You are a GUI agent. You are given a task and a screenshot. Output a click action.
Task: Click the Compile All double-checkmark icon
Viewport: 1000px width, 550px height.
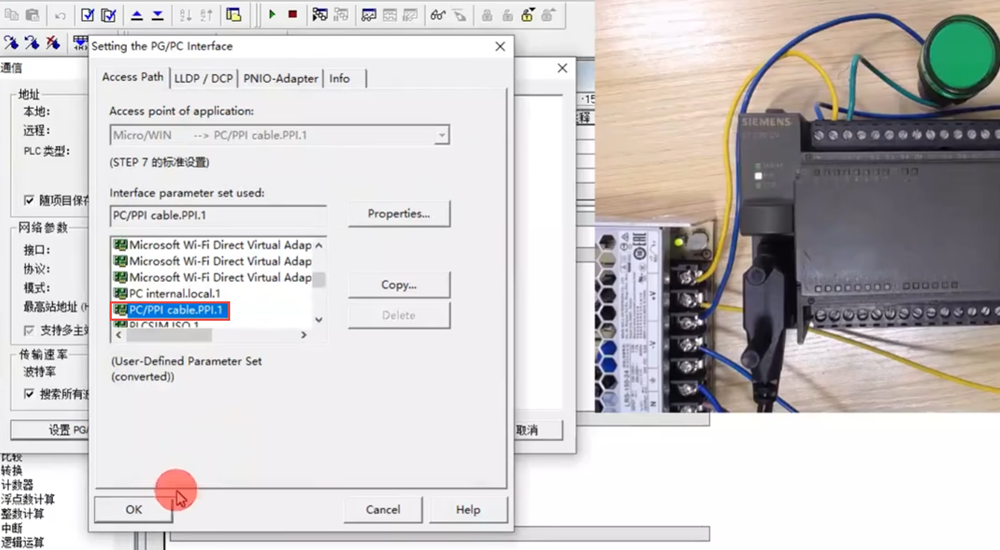click(x=108, y=15)
